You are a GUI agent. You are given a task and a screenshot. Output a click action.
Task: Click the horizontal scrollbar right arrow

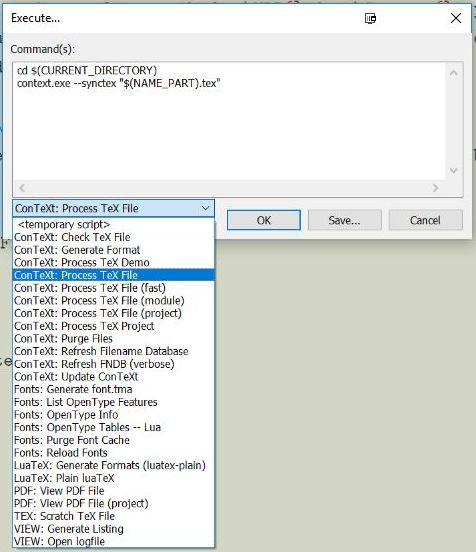436,188
